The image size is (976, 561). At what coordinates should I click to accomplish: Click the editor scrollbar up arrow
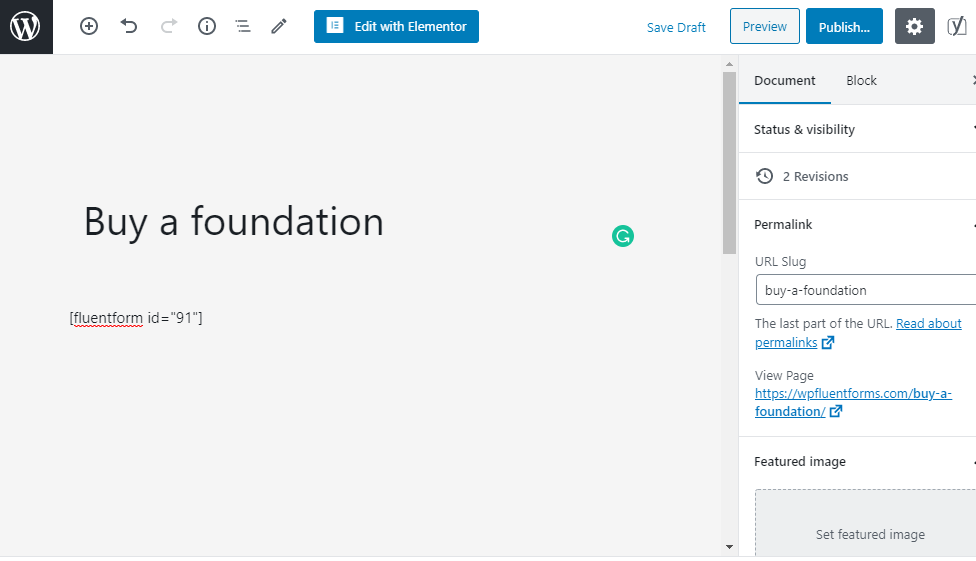[x=730, y=64]
